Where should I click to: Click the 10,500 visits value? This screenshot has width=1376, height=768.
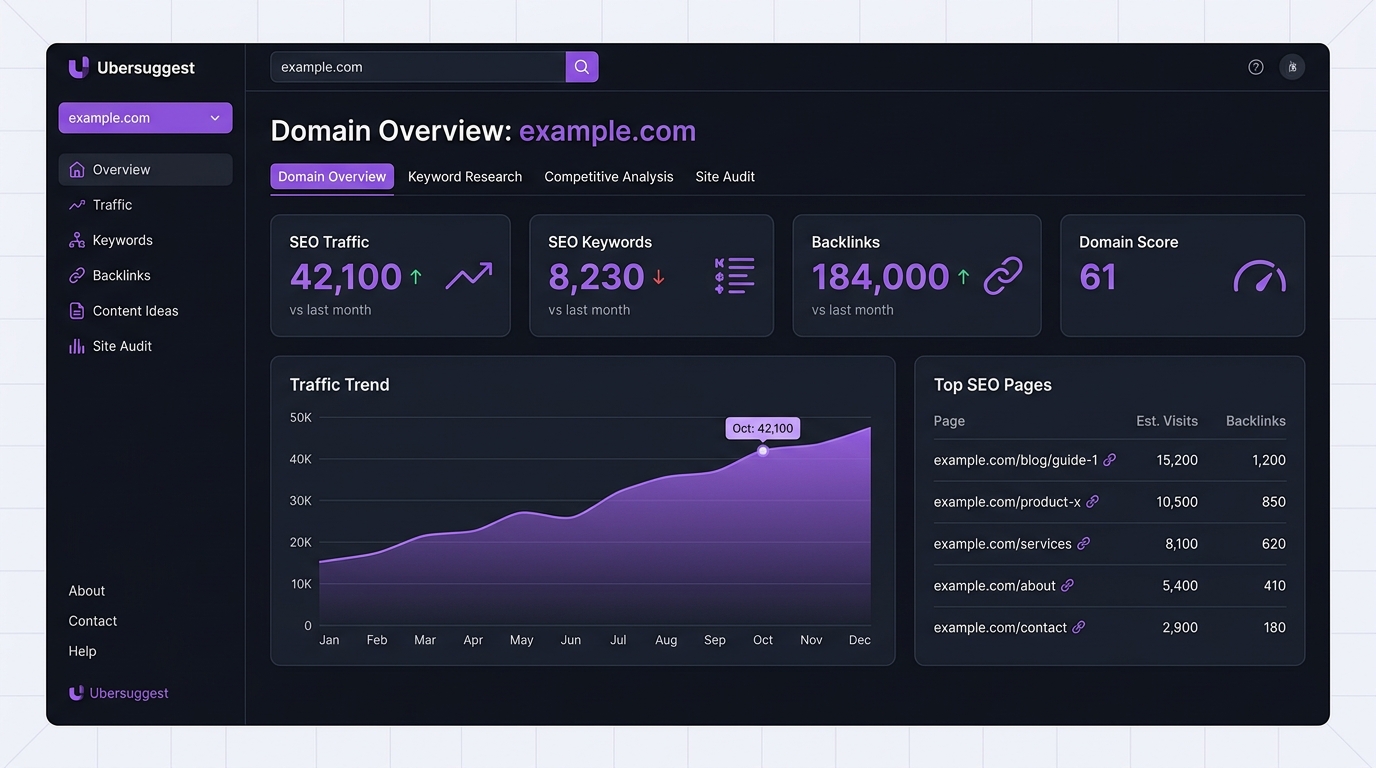point(1177,502)
